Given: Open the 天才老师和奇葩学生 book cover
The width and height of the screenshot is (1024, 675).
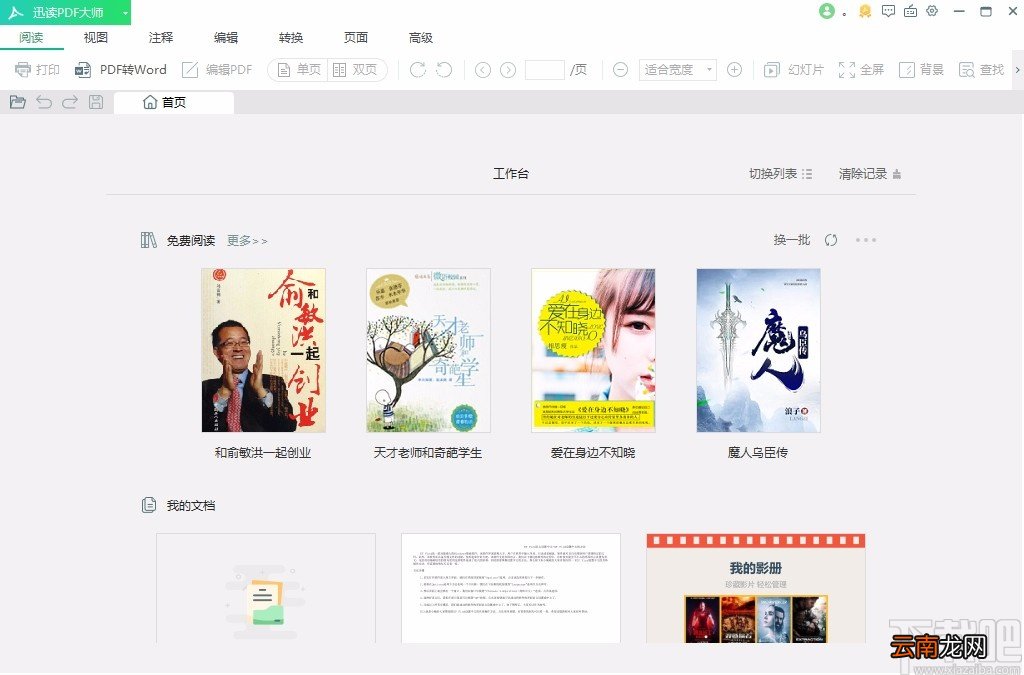Looking at the screenshot, I should tap(428, 350).
